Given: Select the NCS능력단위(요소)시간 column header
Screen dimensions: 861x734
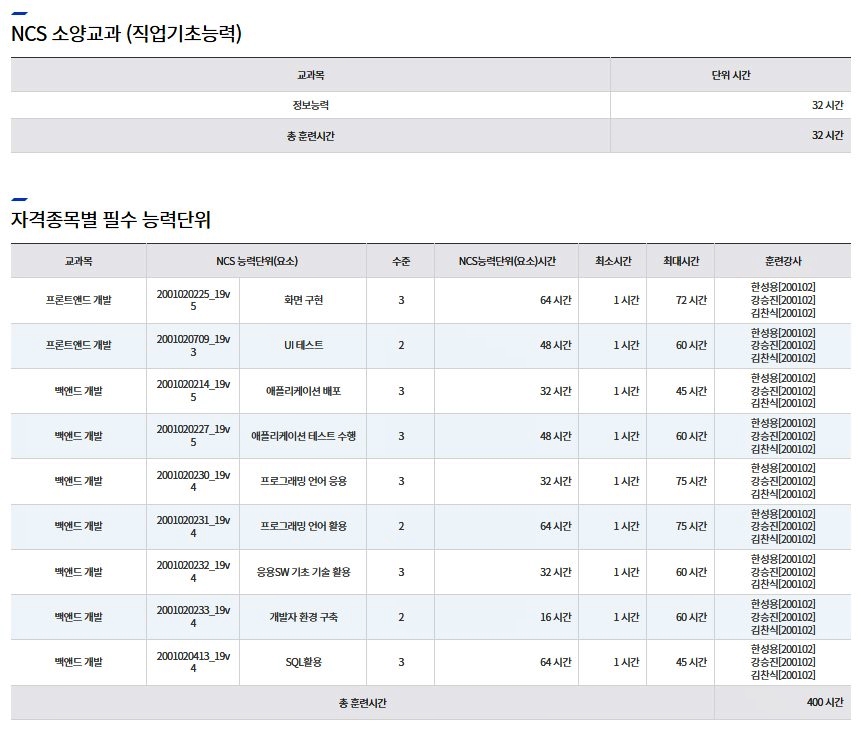Looking at the screenshot, I should (x=506, y=261).
